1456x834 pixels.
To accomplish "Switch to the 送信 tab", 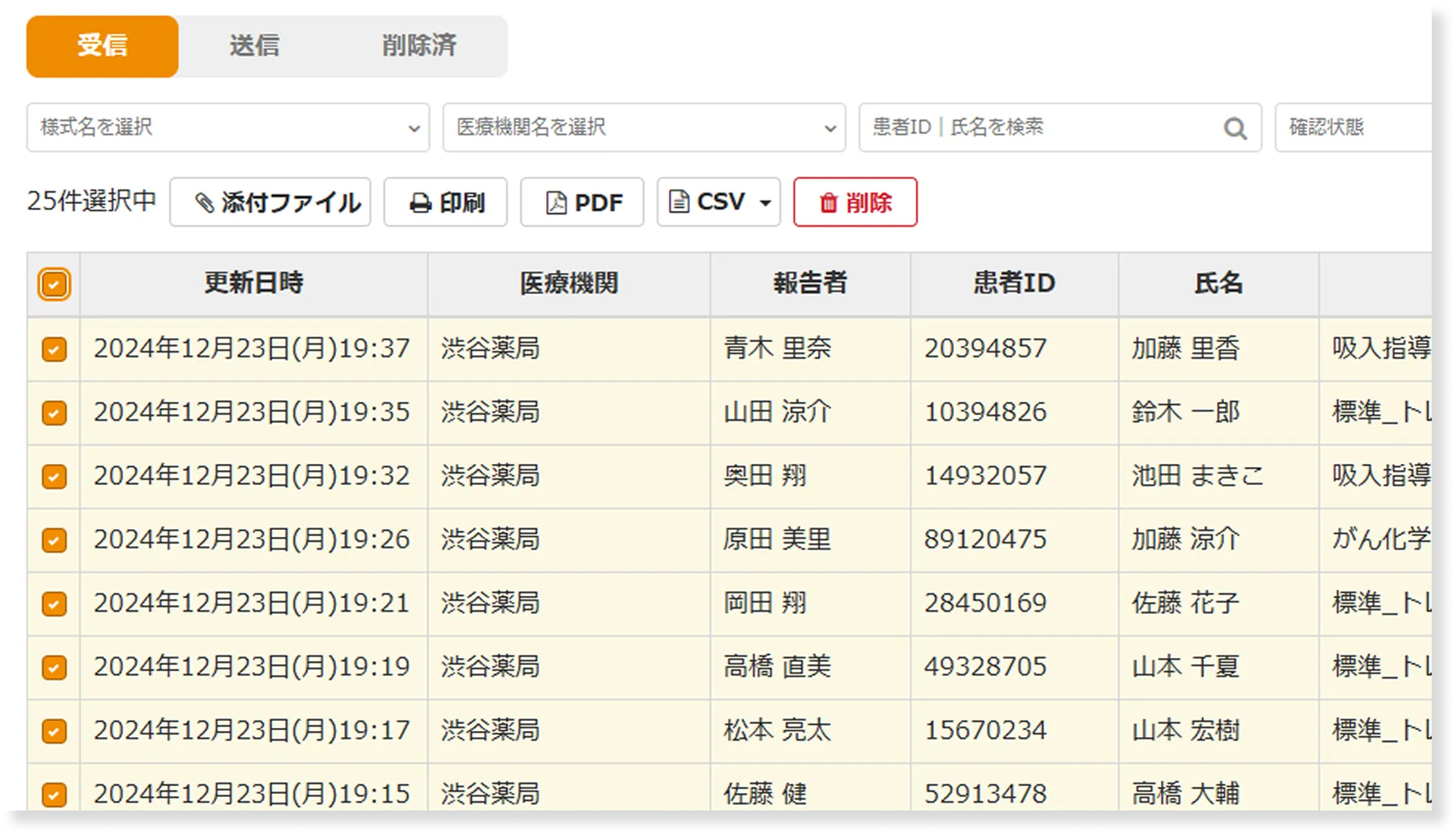I will pyautogui.click(x=255, y=46).
